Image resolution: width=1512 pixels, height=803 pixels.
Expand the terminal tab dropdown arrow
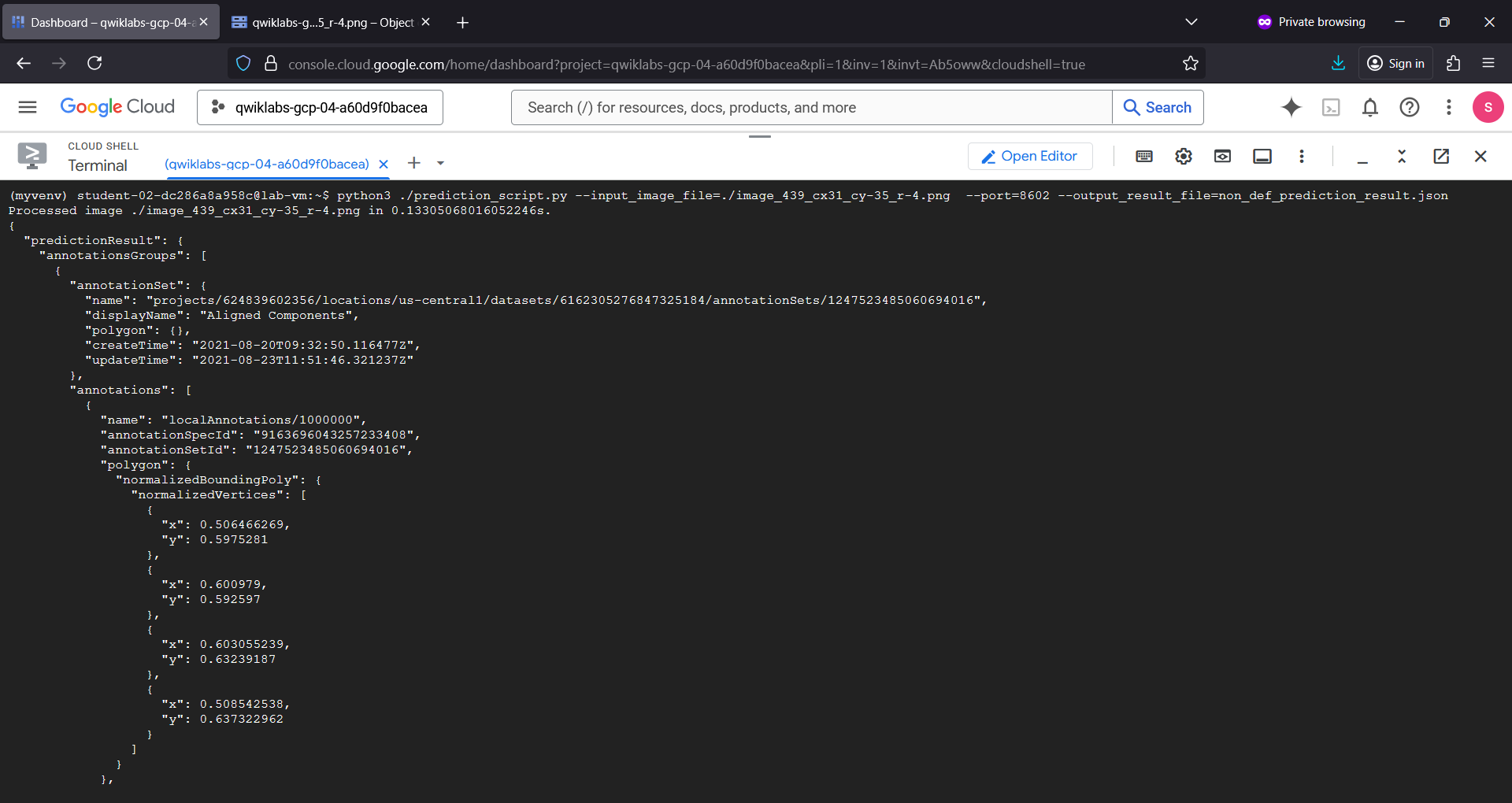(x=440, y=163)
